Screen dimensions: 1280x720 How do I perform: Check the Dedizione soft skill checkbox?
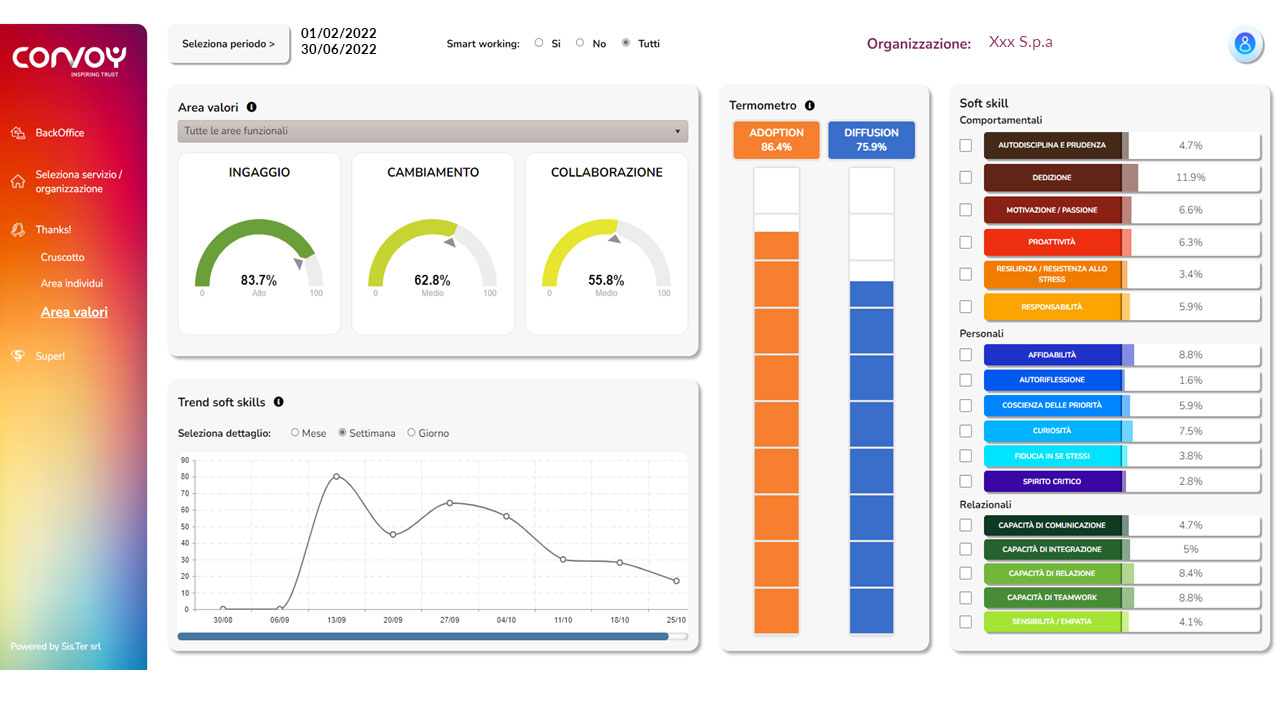966,178
